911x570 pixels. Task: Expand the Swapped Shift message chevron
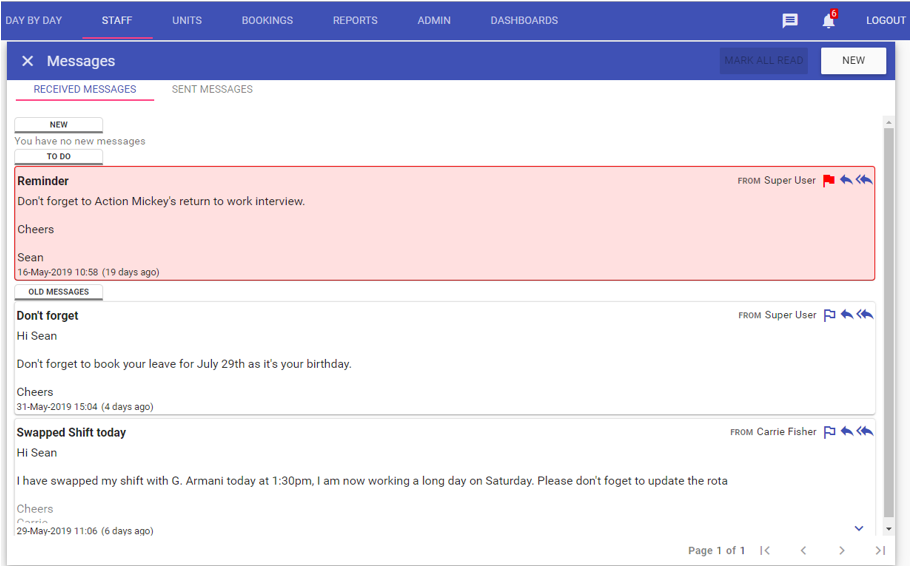pos(858,528)
